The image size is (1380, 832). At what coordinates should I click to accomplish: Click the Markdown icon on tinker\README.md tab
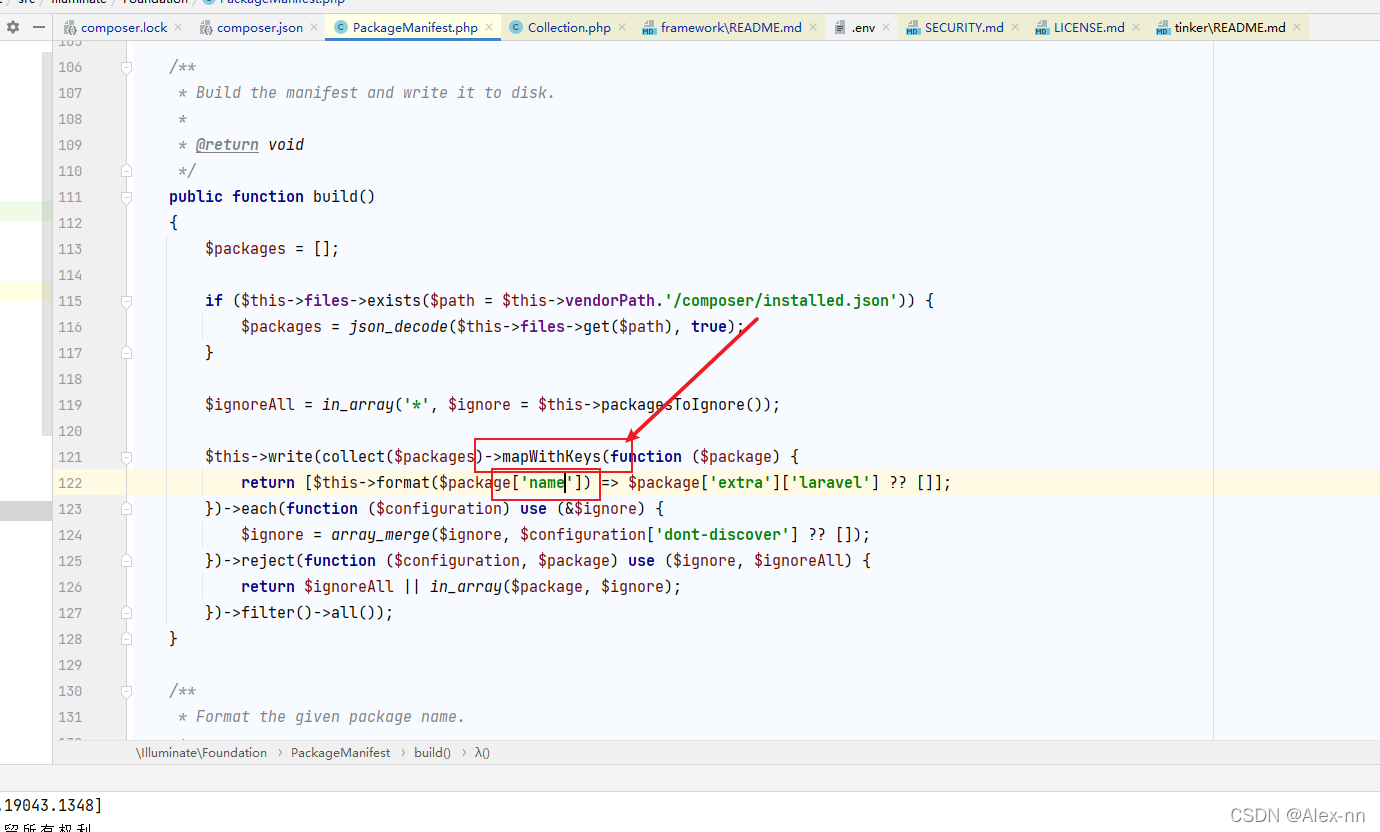(1161, 28)
